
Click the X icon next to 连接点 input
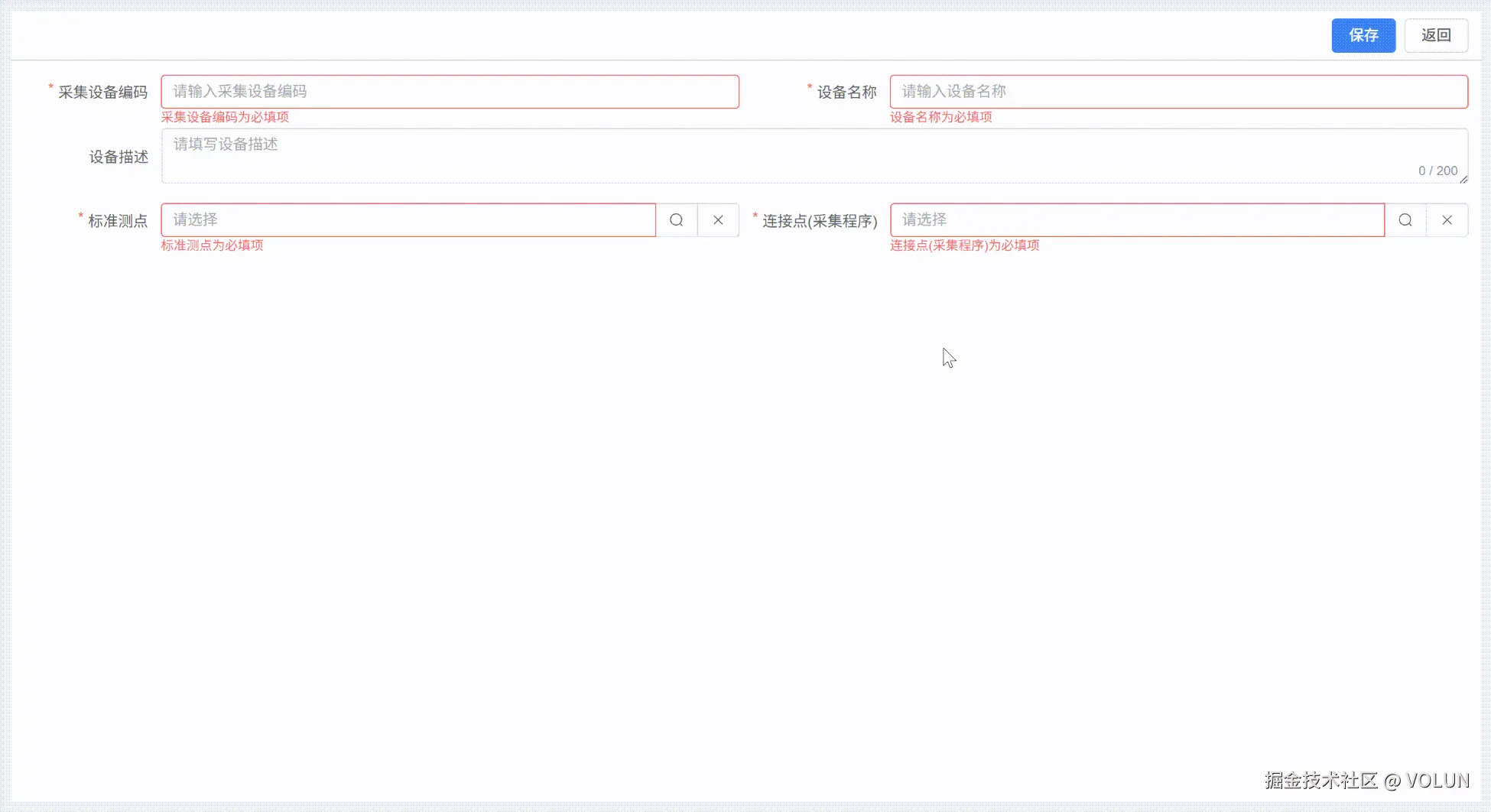[x=1447, y=219]
